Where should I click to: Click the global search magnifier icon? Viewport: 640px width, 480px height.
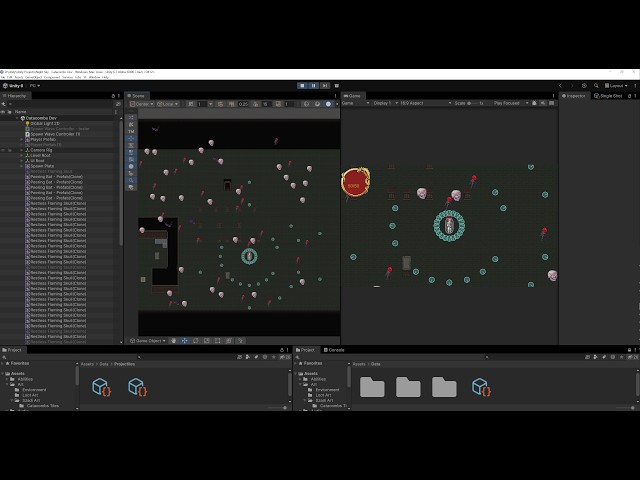pyautogui.click(x=596, y=86)
